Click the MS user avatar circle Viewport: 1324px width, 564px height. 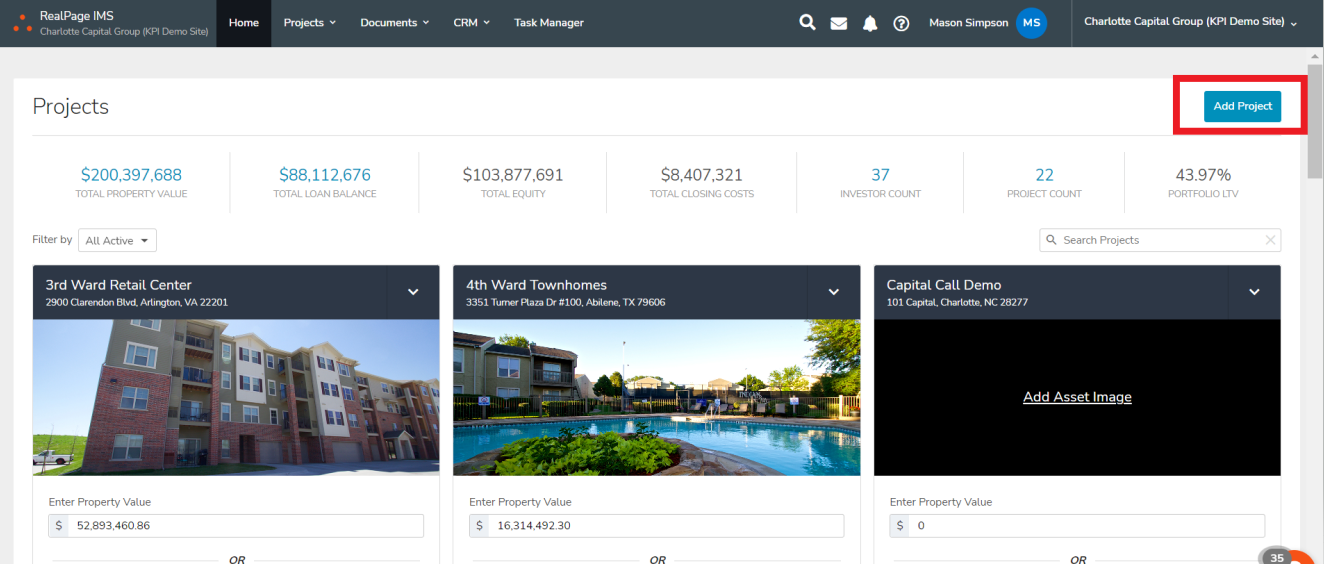pyautogui.click(x=1031, y=23)
